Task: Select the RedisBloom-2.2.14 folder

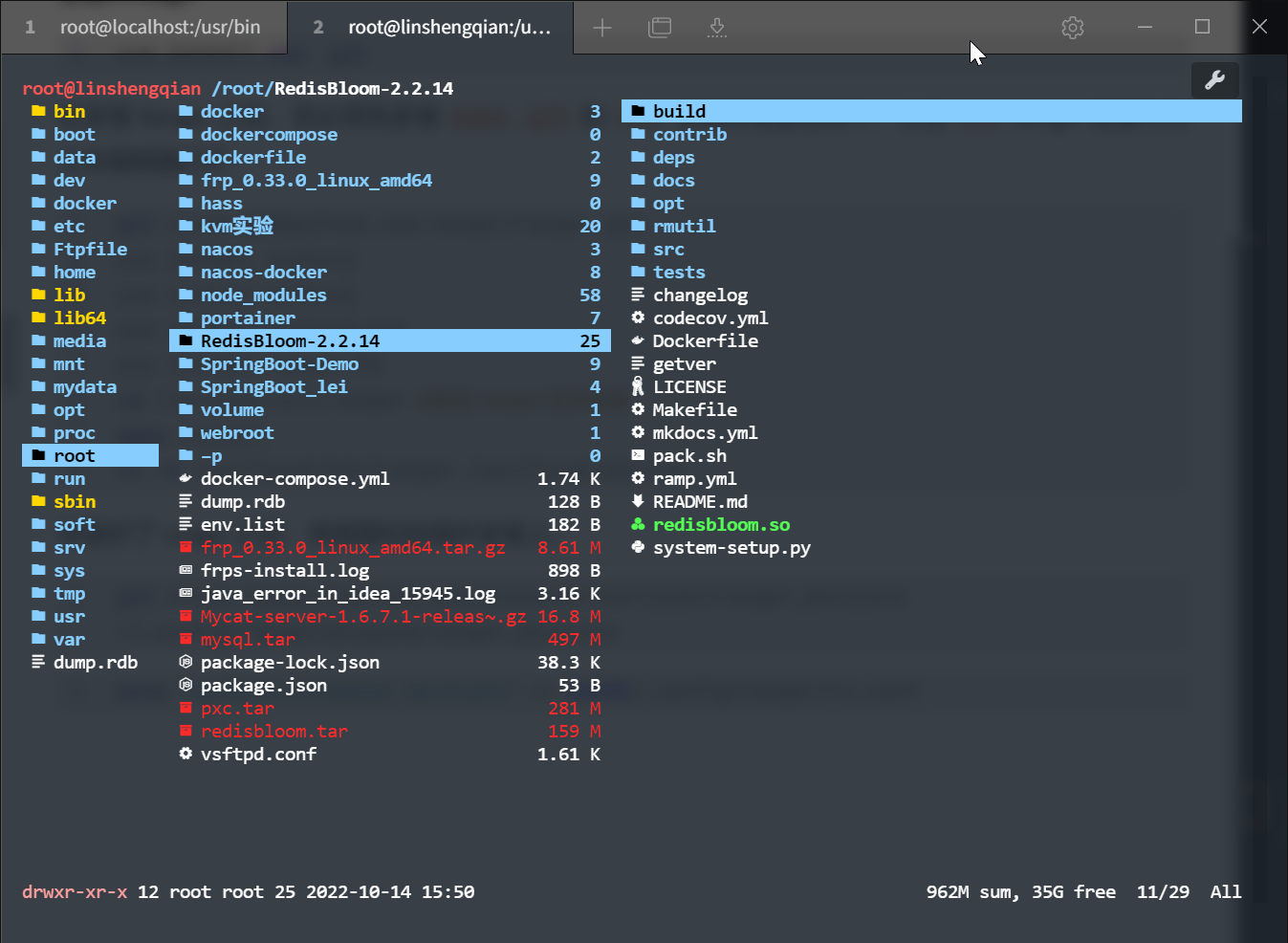Action: click(x=390, y=340)
